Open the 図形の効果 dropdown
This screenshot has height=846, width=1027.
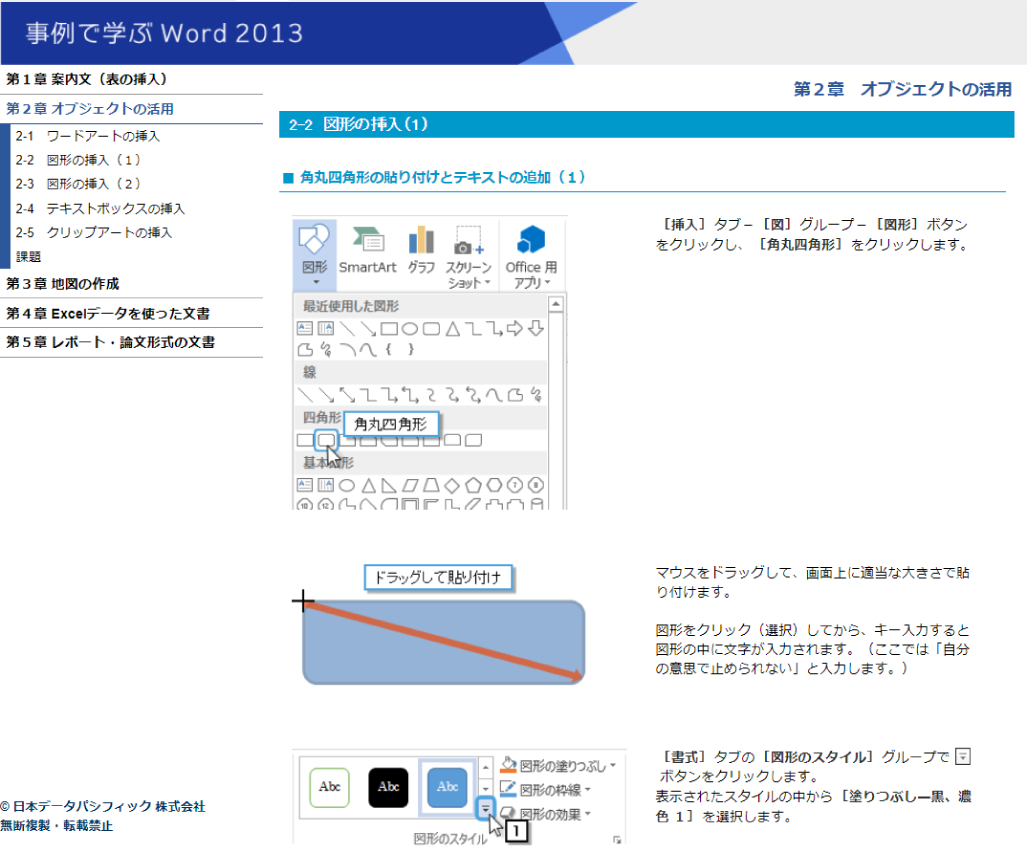[x=546, y=814]
